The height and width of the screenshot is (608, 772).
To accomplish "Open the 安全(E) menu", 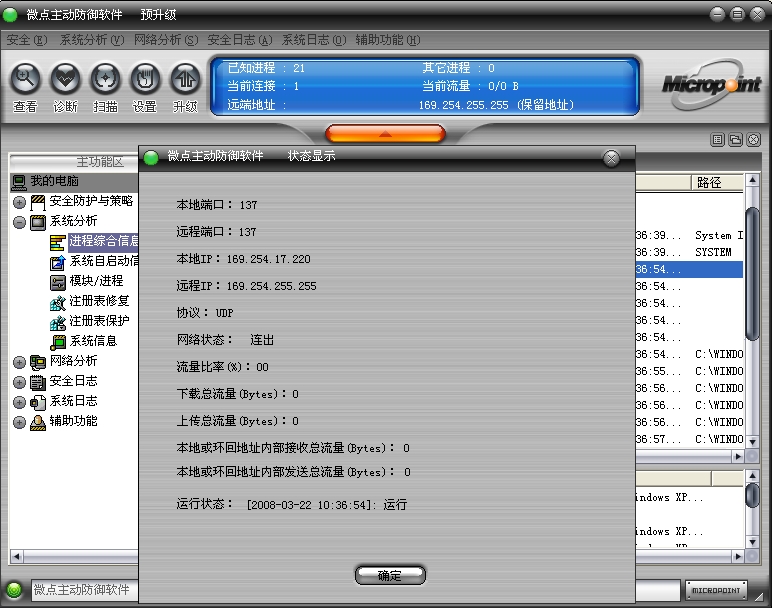I will pos(27,40).
